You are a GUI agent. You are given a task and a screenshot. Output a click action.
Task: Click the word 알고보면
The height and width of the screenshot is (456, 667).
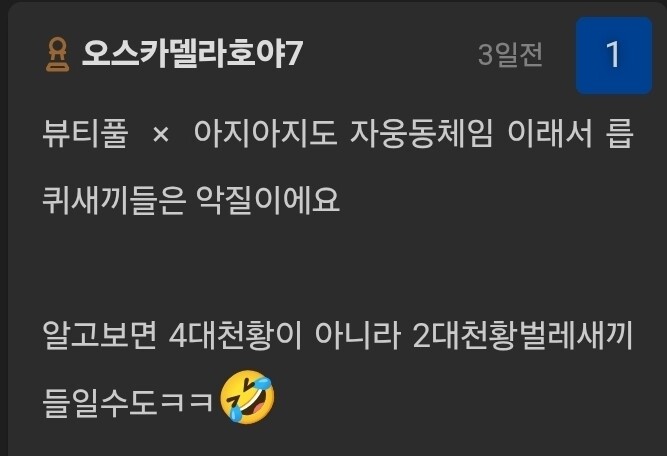click(100, 335)
